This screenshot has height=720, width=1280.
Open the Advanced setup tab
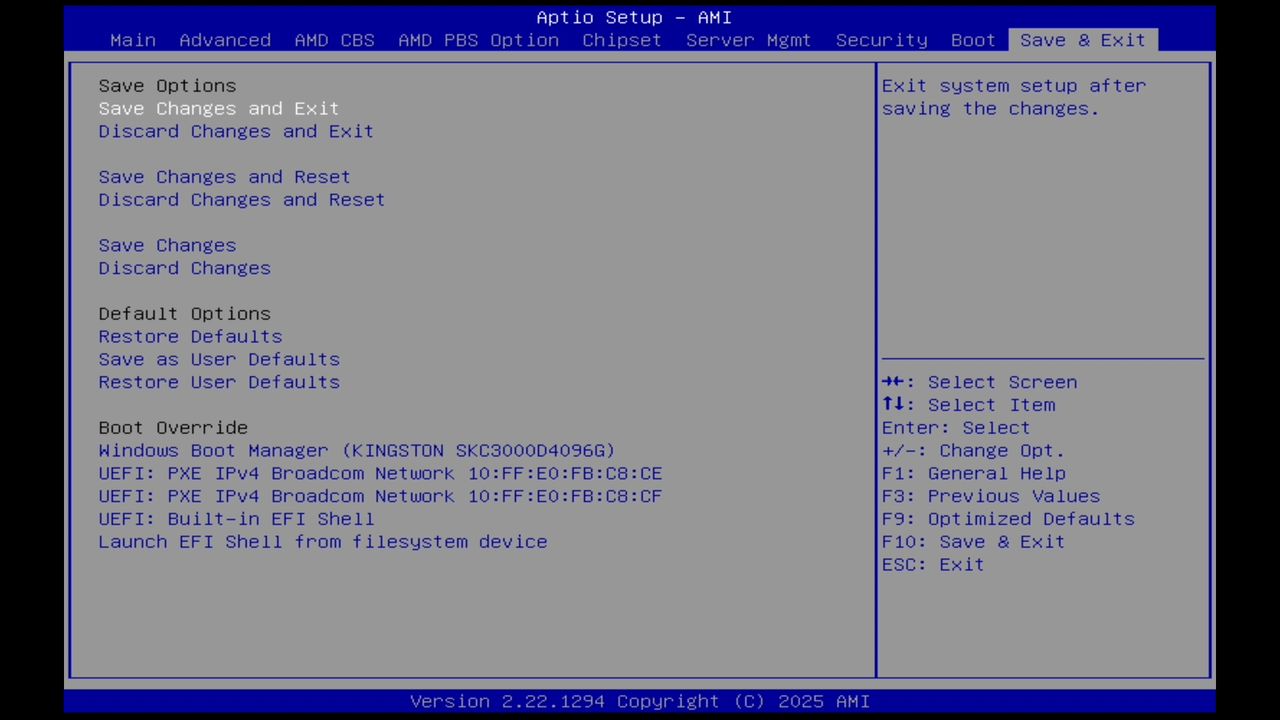coord(225,40)
